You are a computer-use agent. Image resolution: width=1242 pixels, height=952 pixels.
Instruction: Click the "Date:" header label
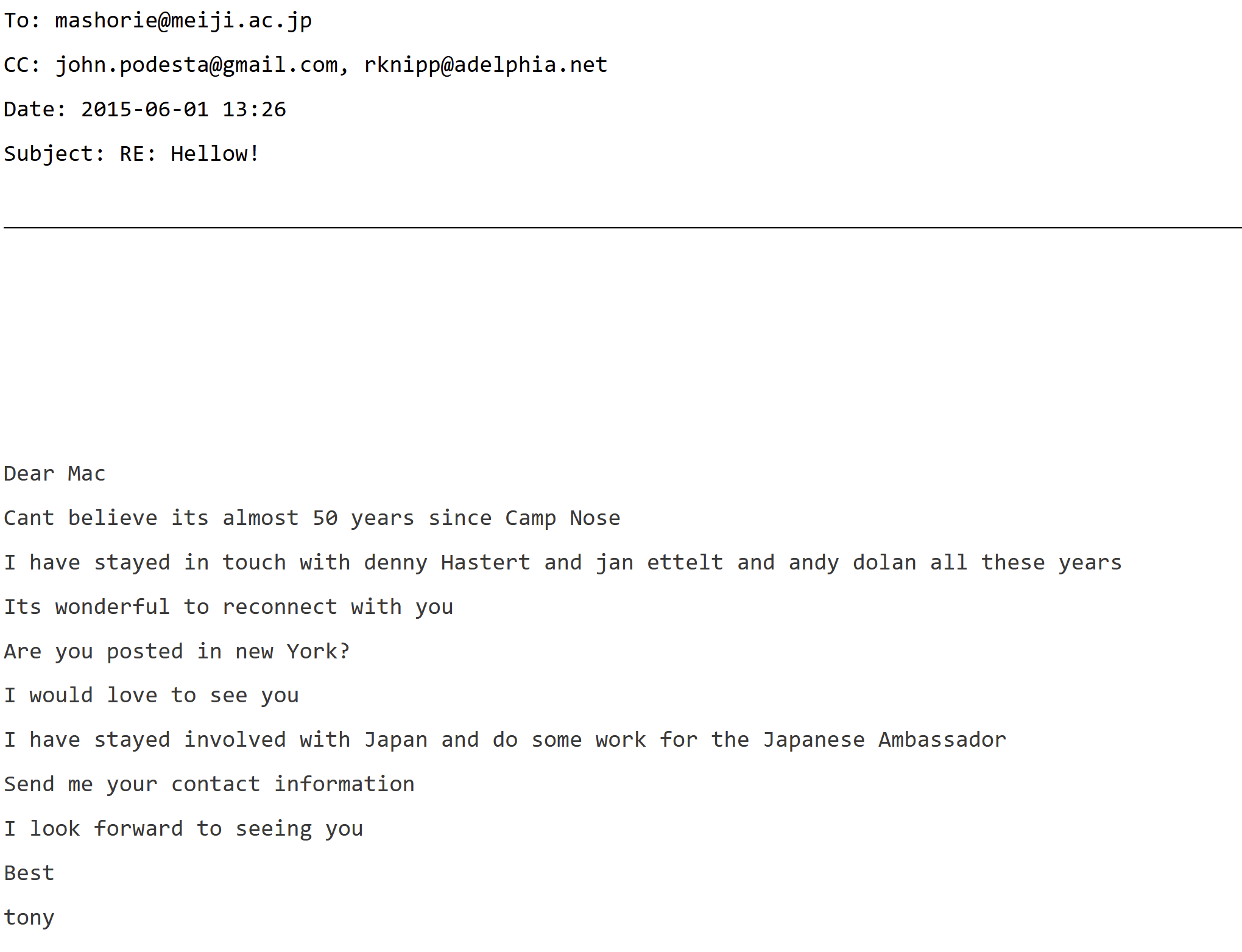35,110
